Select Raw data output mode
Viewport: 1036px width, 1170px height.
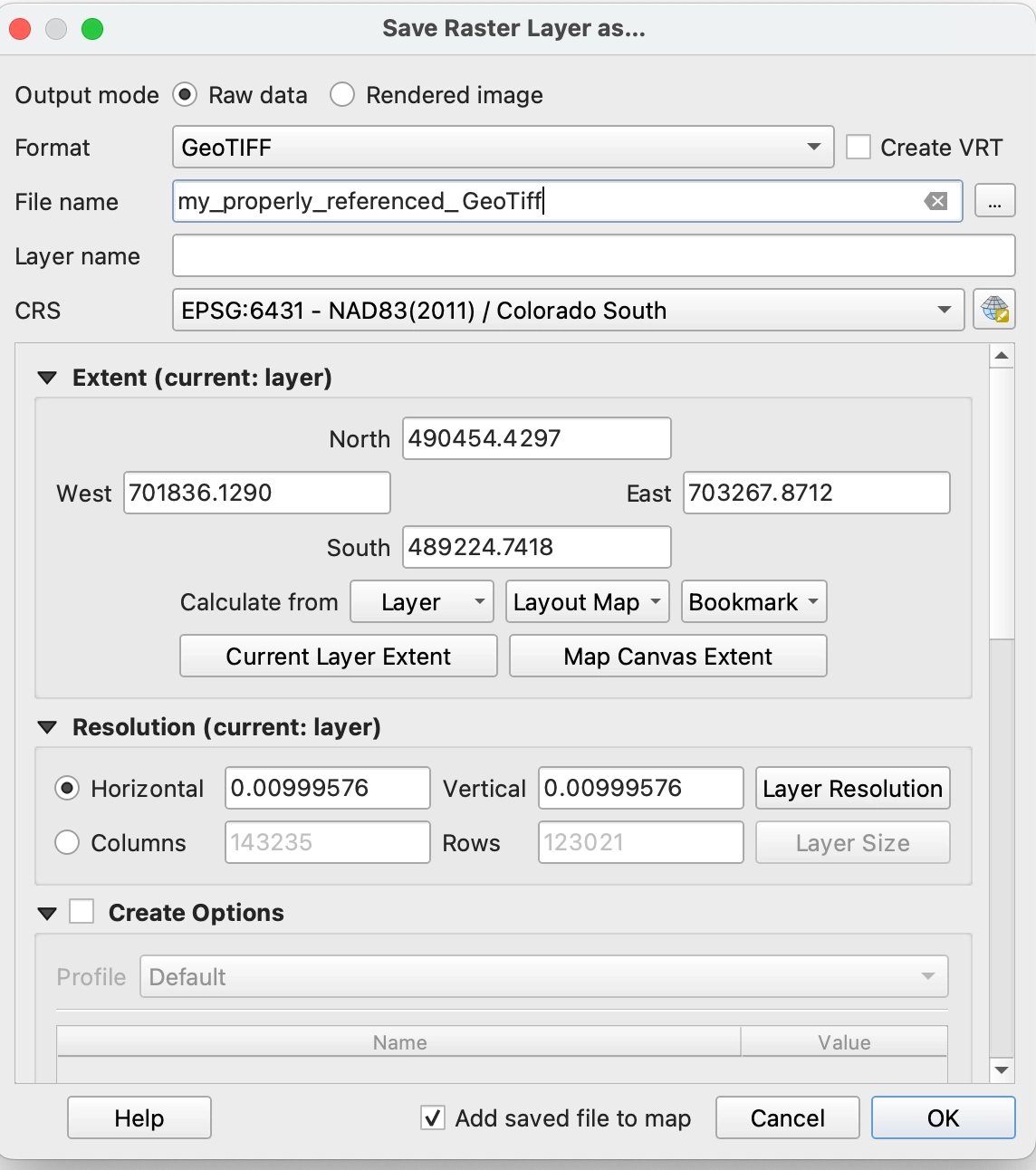pos(185,95)
